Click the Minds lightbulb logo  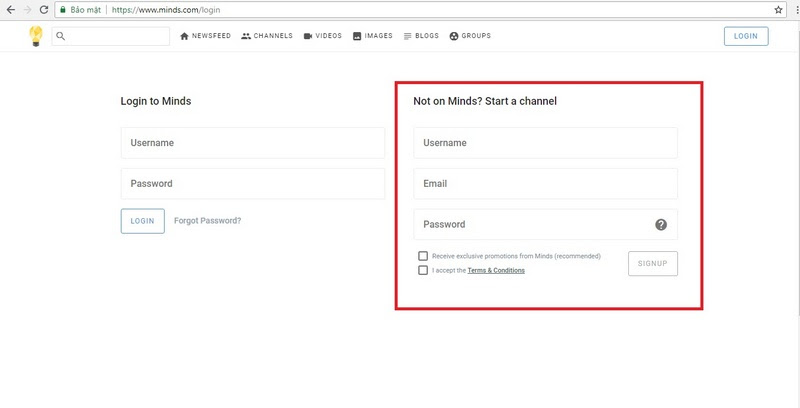[36, 36]
